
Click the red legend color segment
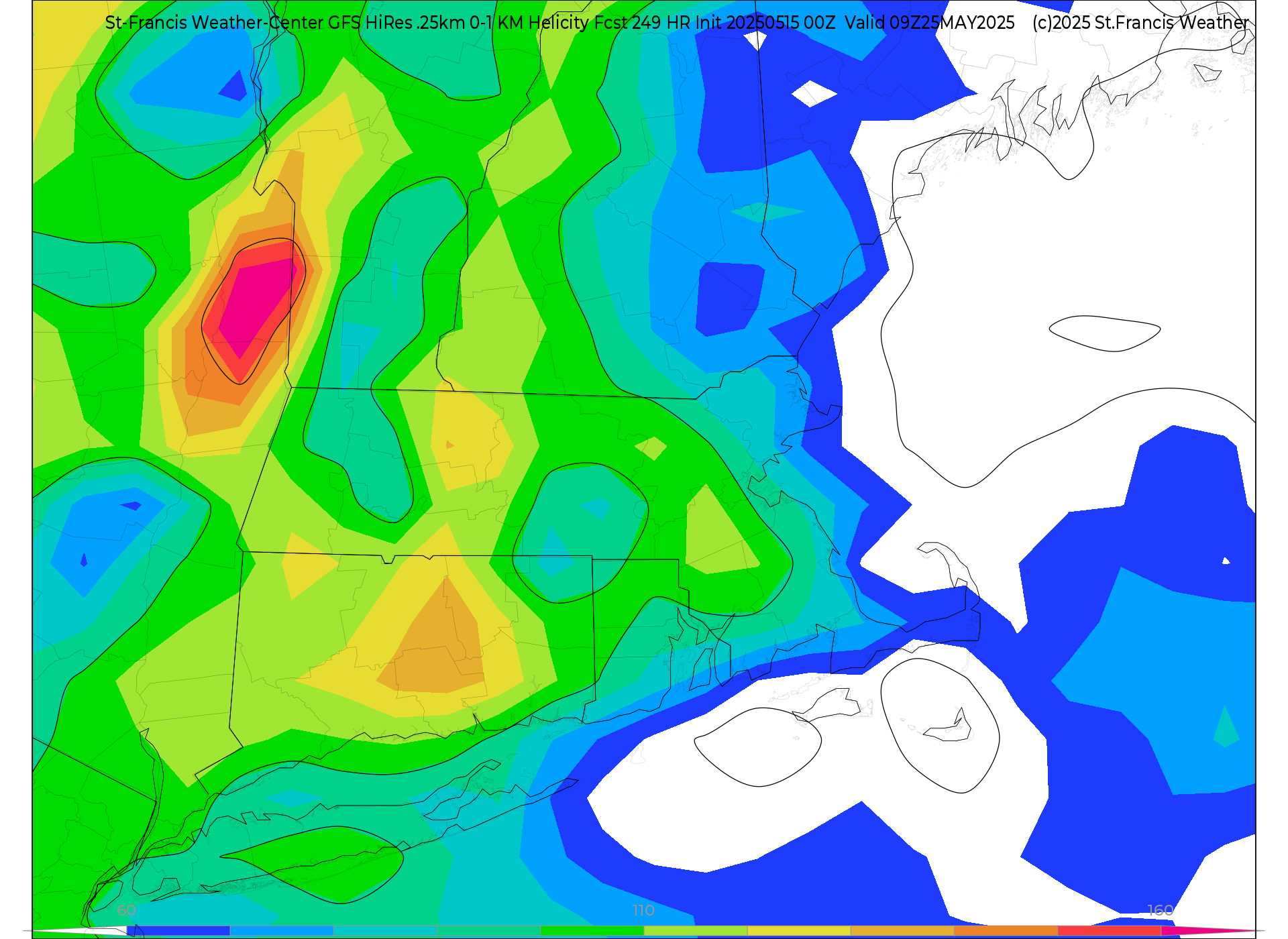click(1110, 931)
